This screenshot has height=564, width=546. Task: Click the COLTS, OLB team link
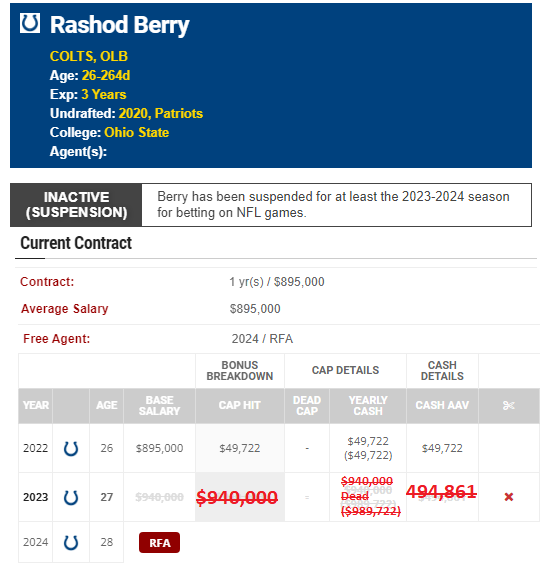pyautogui.click(x=89, y=56)
